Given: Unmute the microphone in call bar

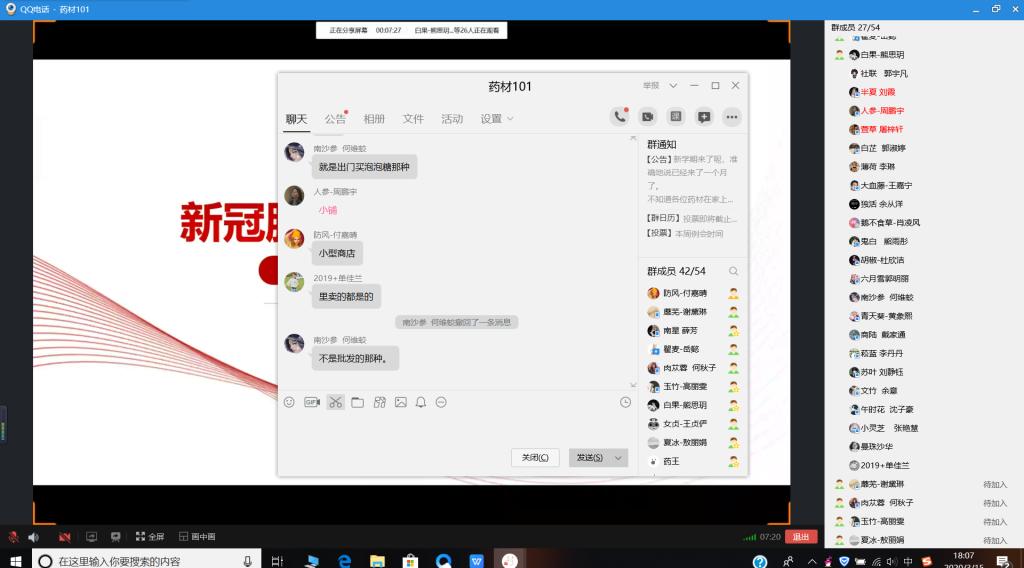Looking at the screenshot, I should tap(14, 537).
